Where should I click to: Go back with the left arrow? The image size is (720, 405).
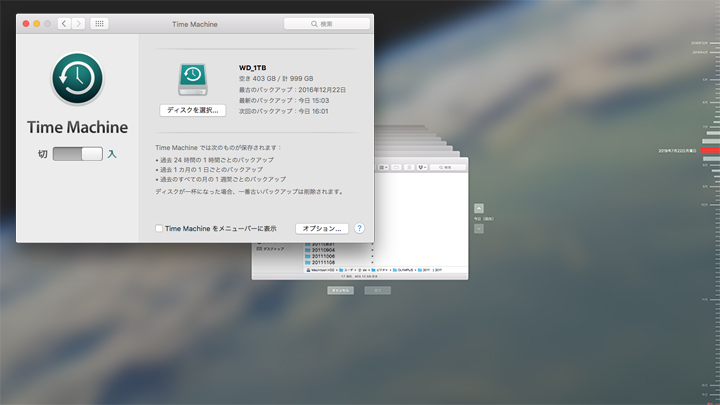[x=64, y=23]
